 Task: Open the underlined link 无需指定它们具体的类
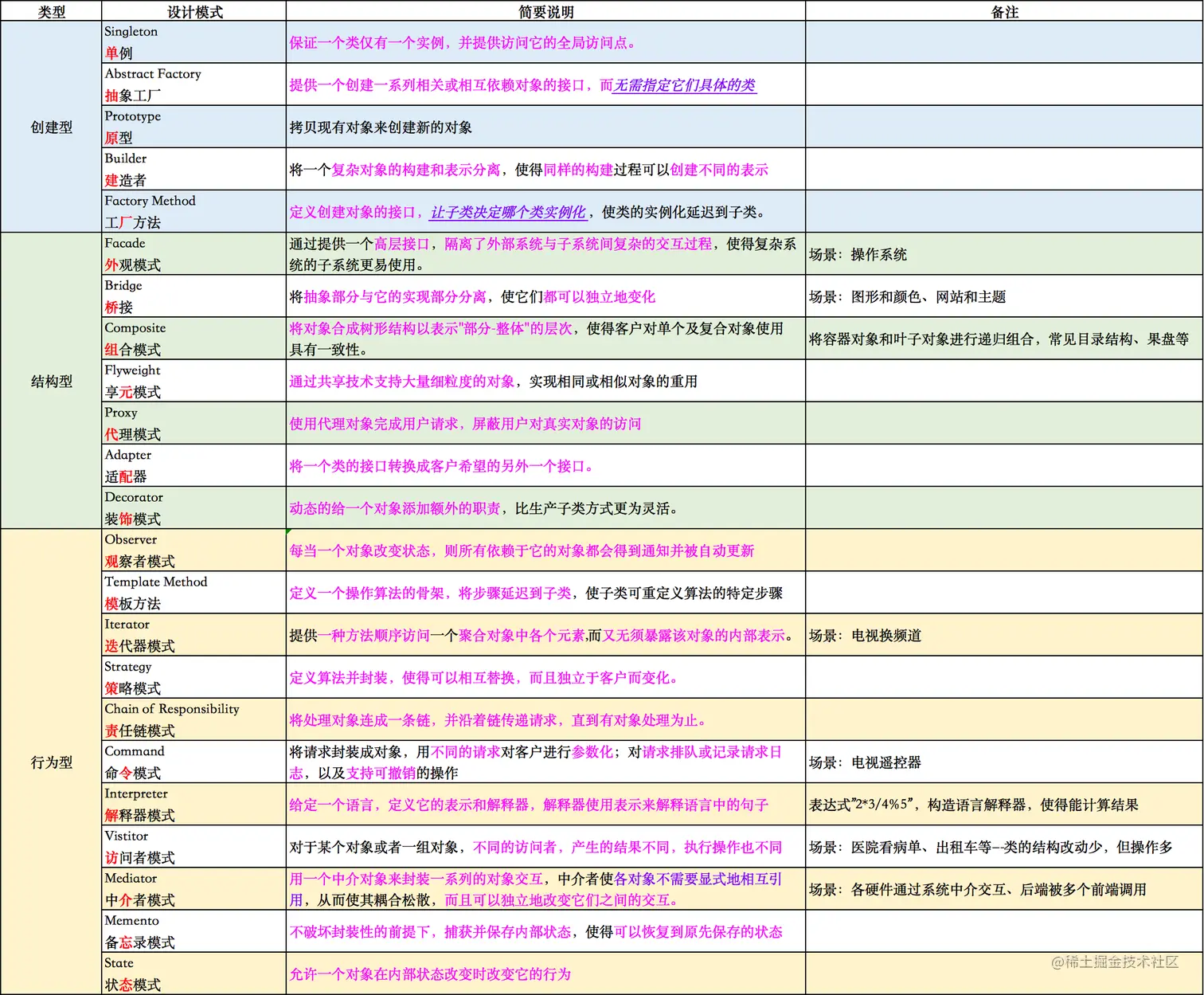(x=683, y=85)
